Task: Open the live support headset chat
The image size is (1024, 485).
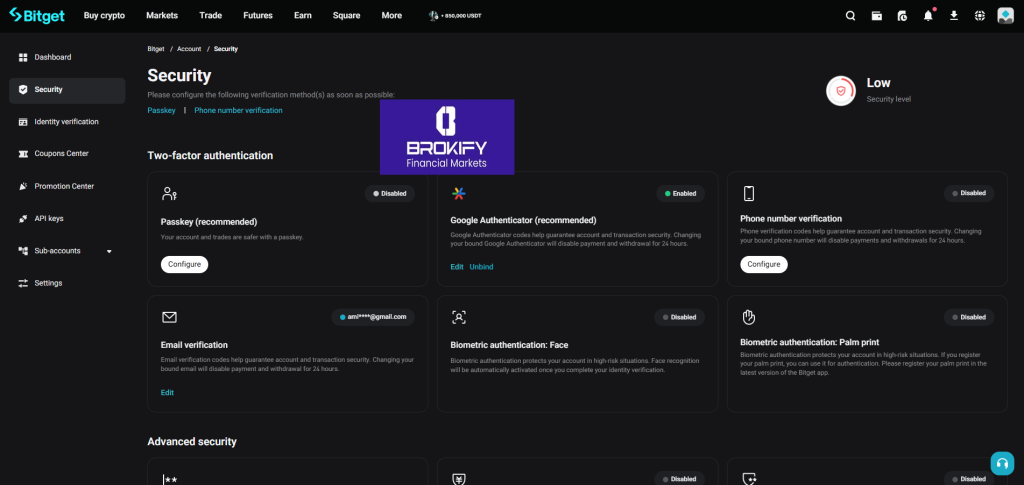Action: point(1001,463)
